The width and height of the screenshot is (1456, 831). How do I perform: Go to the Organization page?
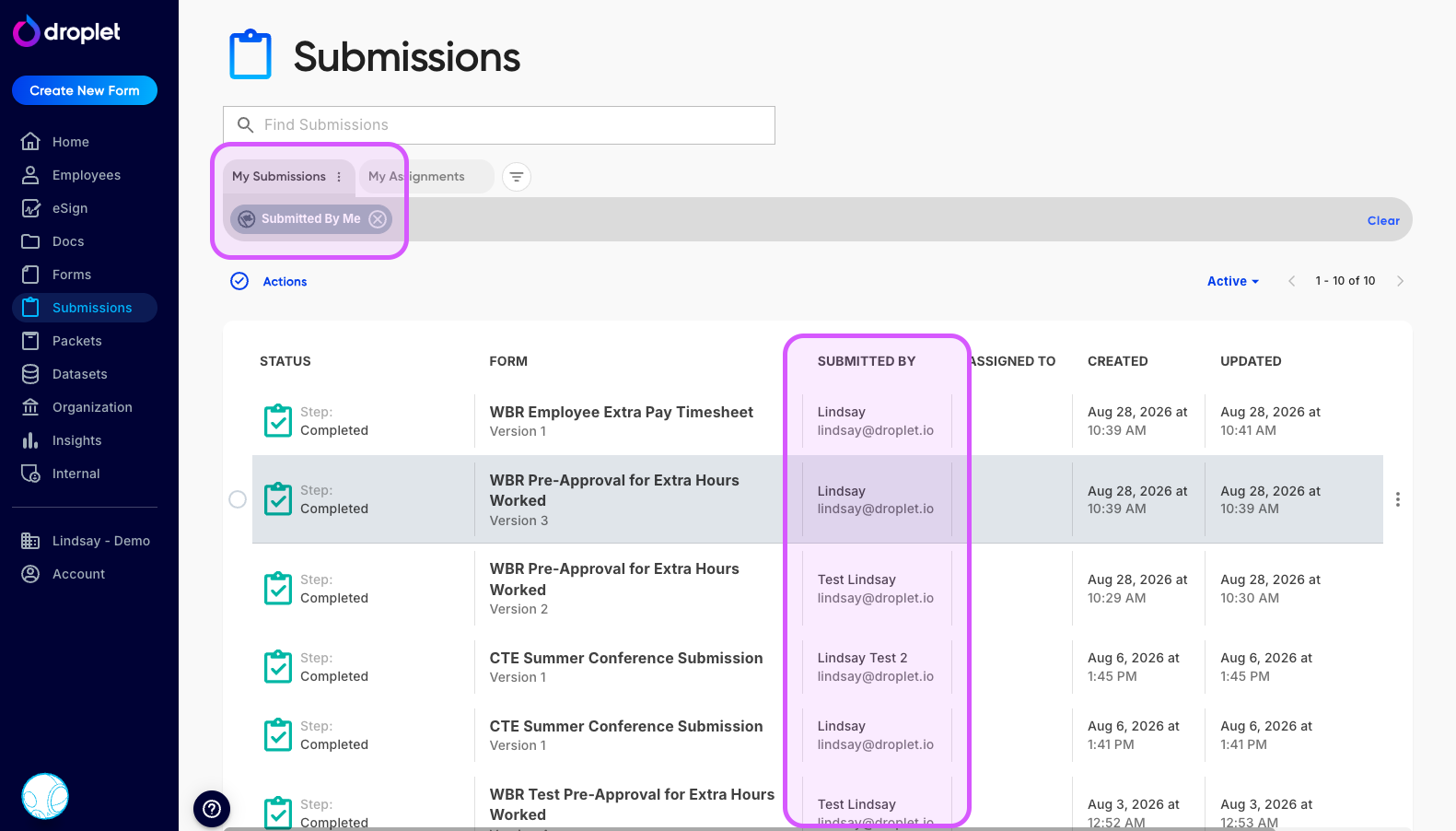click(85, 407)
